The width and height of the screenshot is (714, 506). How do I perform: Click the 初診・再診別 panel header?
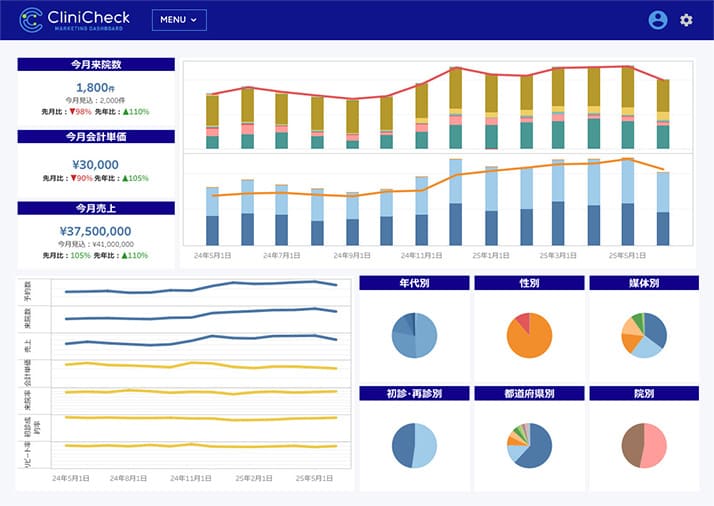414,393
